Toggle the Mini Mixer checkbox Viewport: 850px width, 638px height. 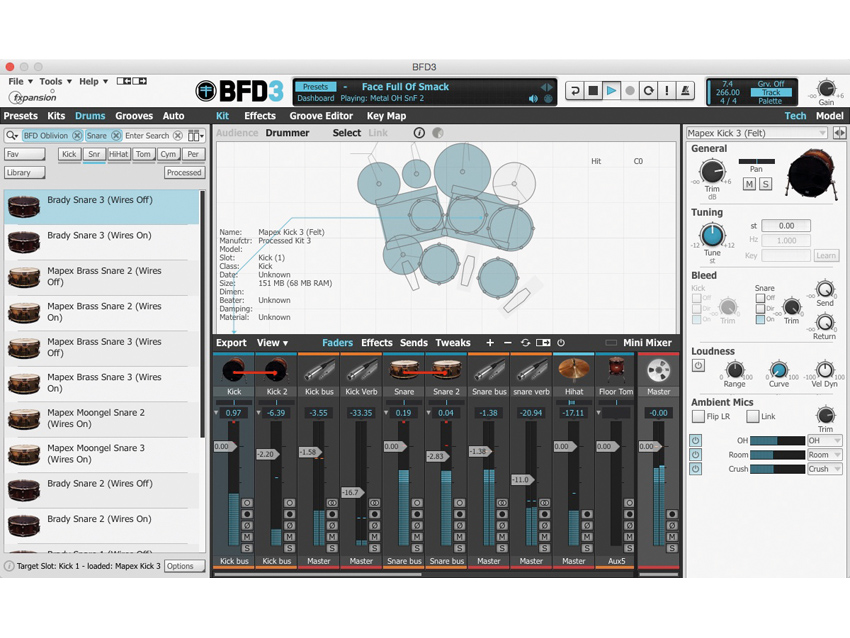point(611,343)
